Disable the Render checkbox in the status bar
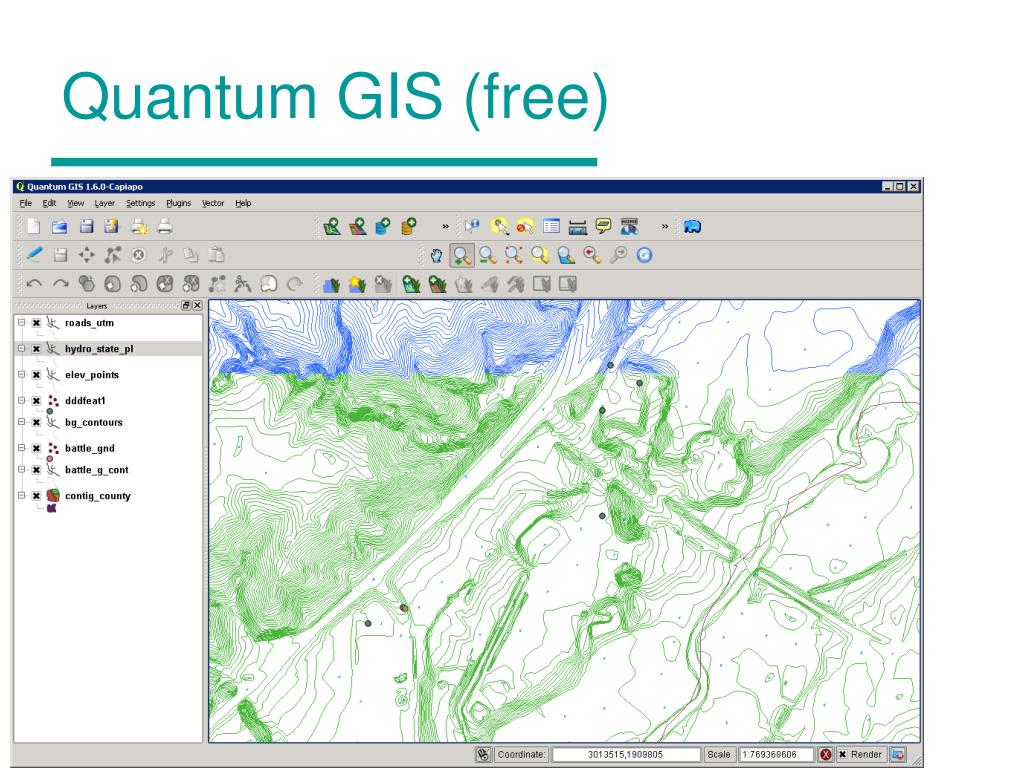This screenshot has width=1024, height=768. 842,754
